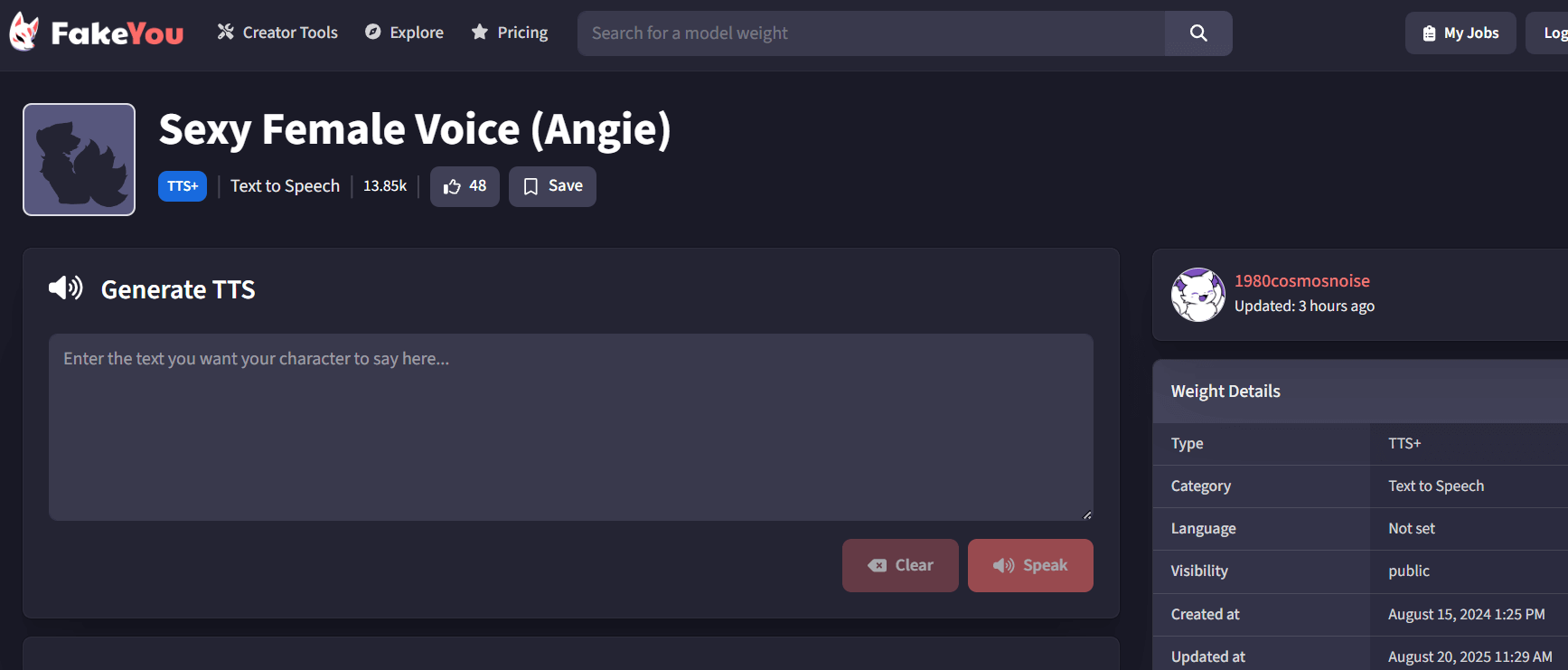
Task: Click Speak to generate audio
Action: tap(1030, 565)
